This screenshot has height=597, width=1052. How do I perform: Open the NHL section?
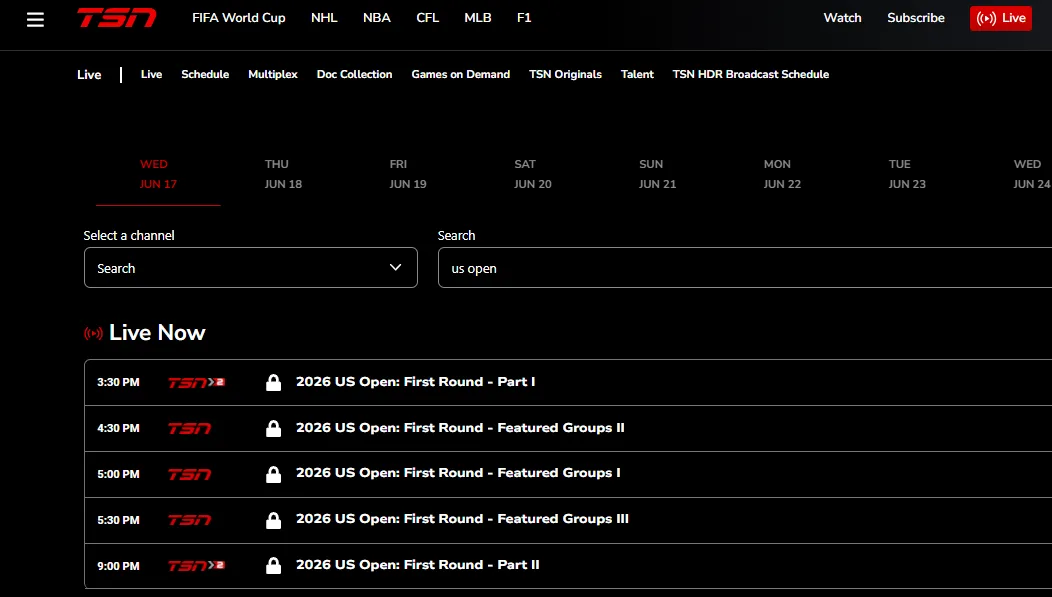click(x=324, y=18)
